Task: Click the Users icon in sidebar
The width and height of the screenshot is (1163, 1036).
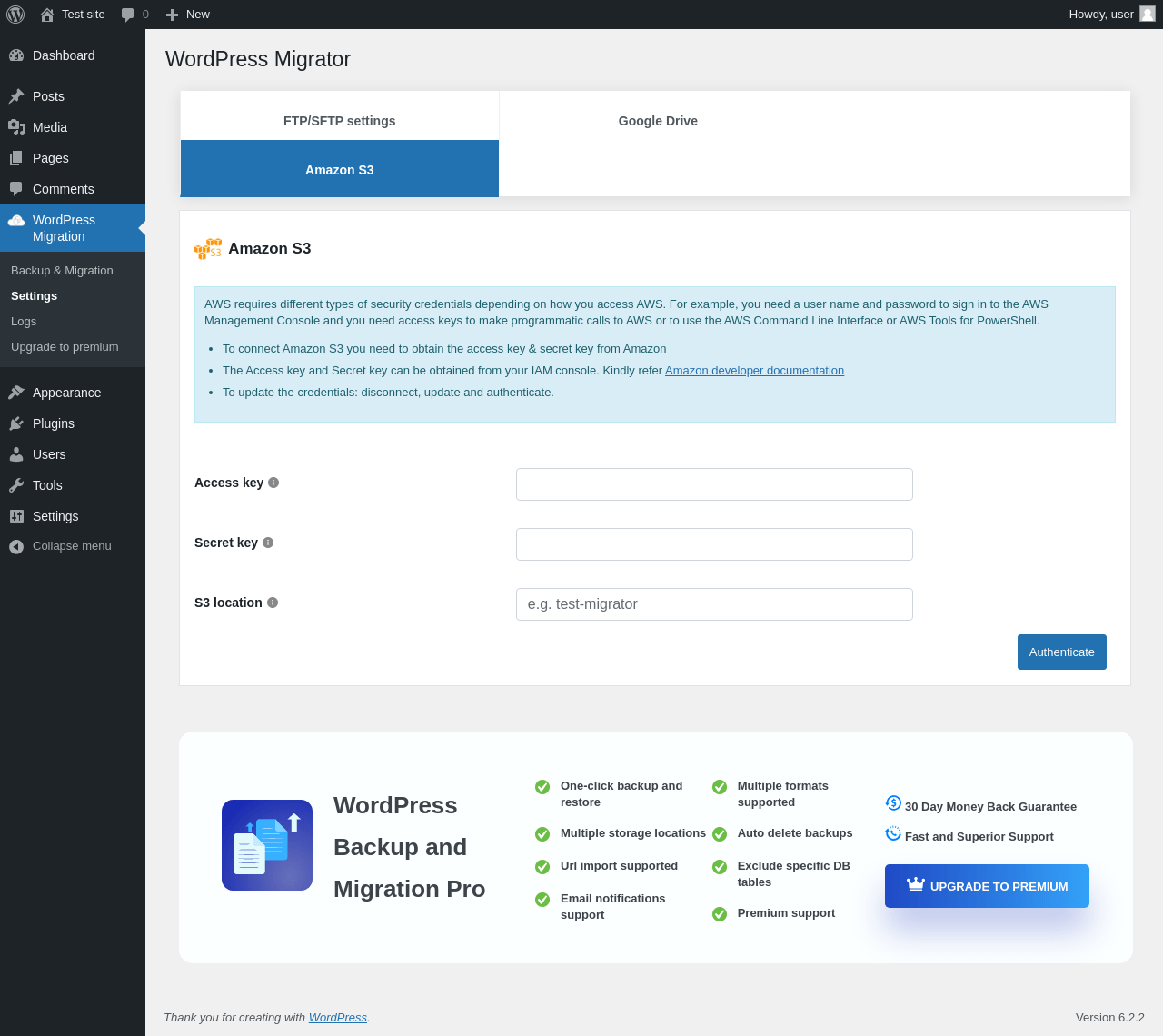Action: pyautogui.click(x=16, y=454)
